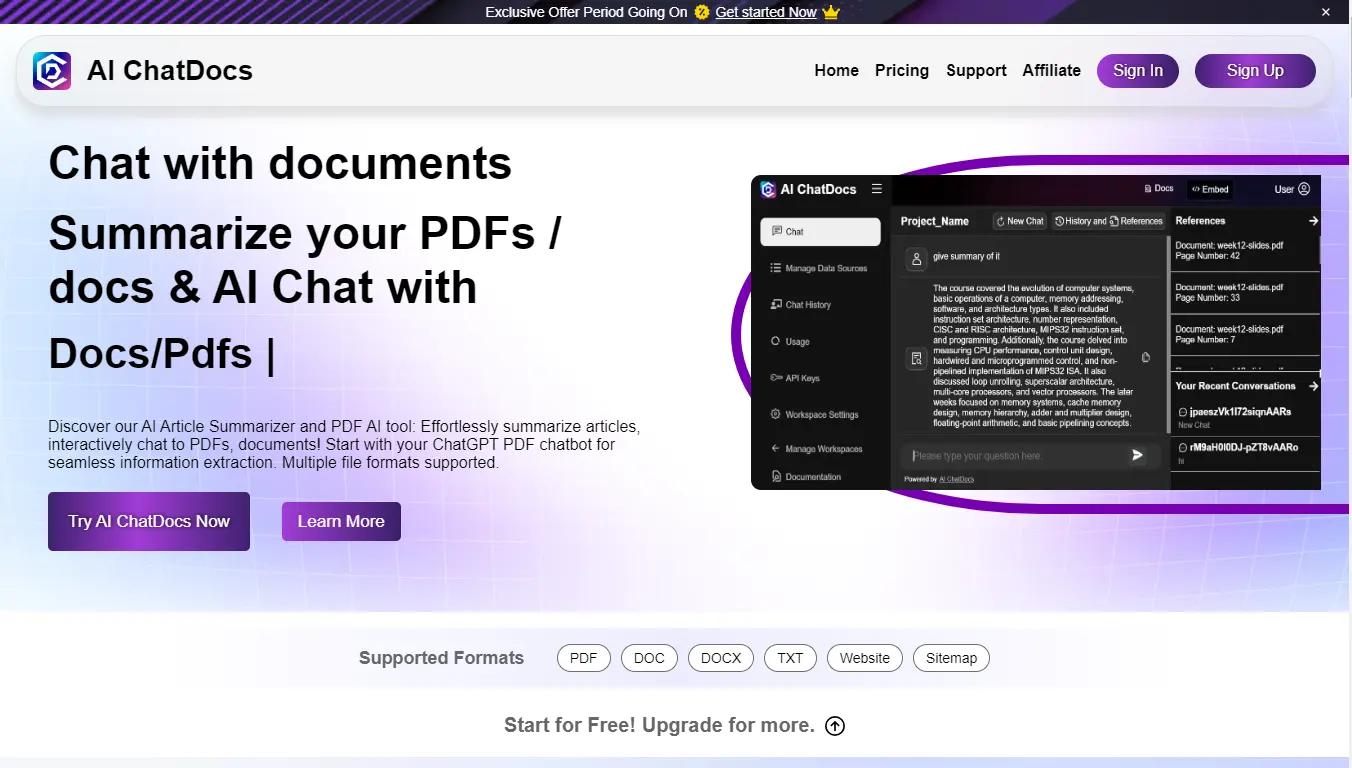Click the Project_Name title in preview
The image size is (1352, 768).
(935, 221)
